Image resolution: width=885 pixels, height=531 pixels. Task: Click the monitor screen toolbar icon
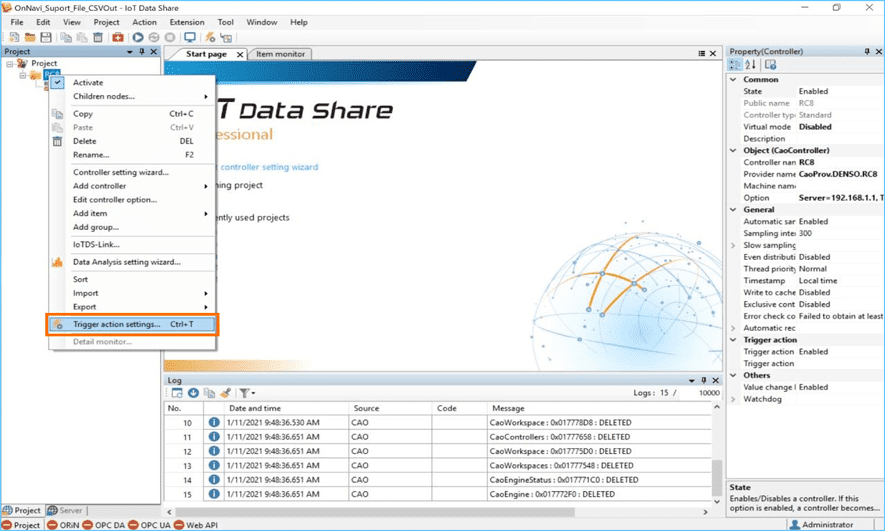coord(190,37)
